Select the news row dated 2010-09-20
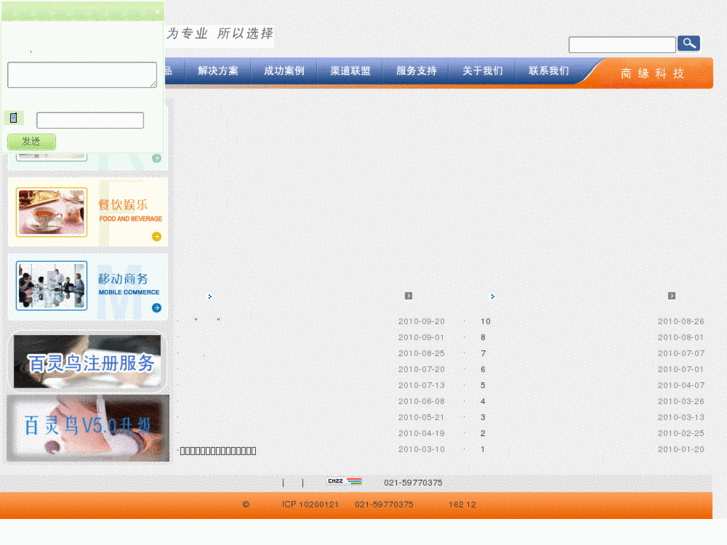Viewport: 727px width, 545px height. point(311,321)
